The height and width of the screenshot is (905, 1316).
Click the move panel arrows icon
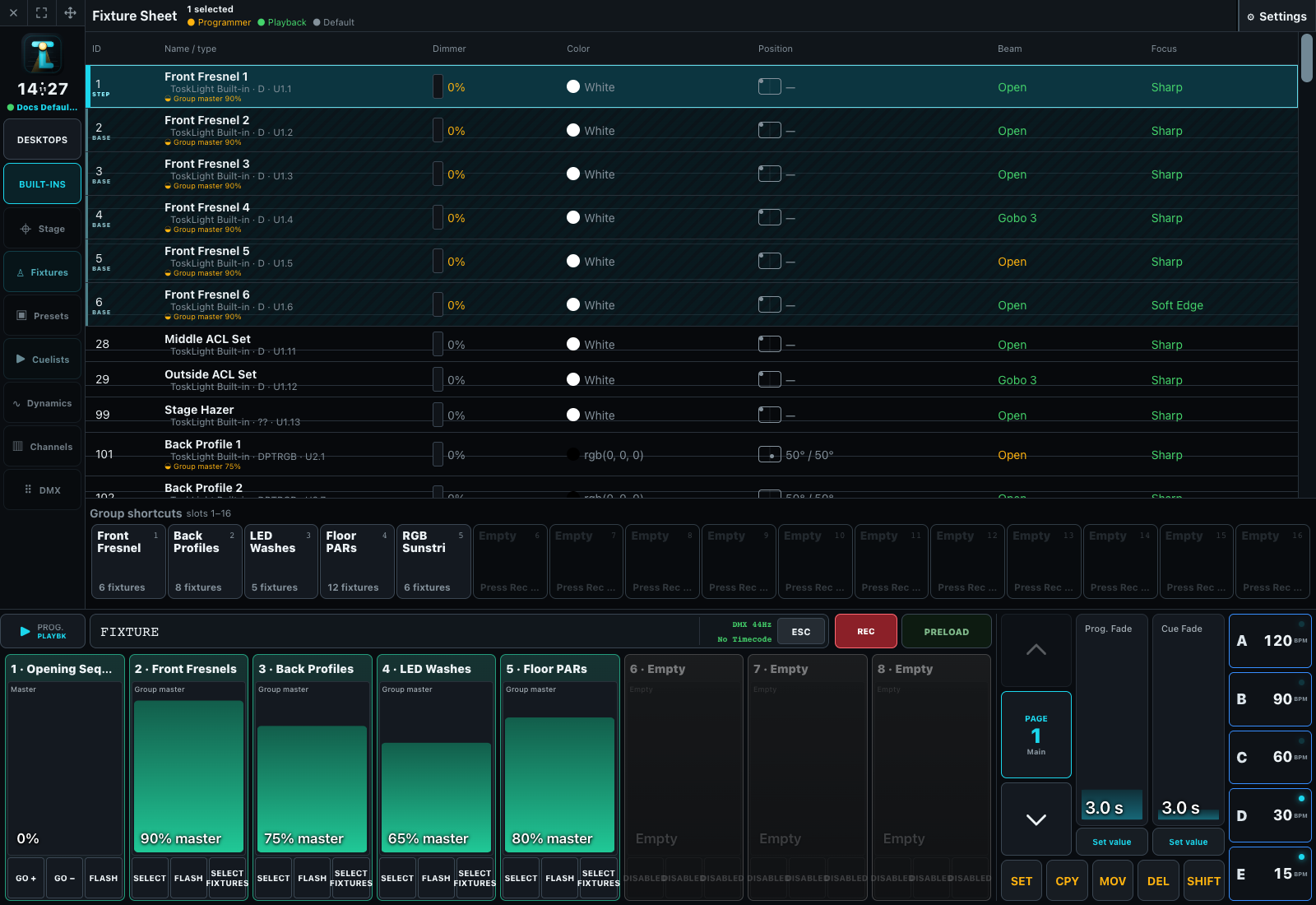tap(70, 12)
